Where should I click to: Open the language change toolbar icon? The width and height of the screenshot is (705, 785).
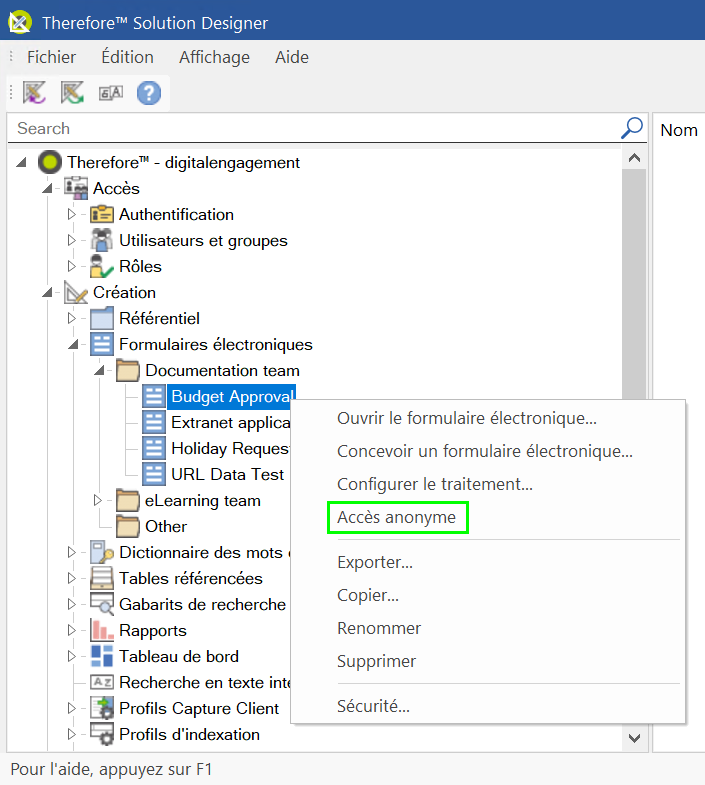pos(111,93)
